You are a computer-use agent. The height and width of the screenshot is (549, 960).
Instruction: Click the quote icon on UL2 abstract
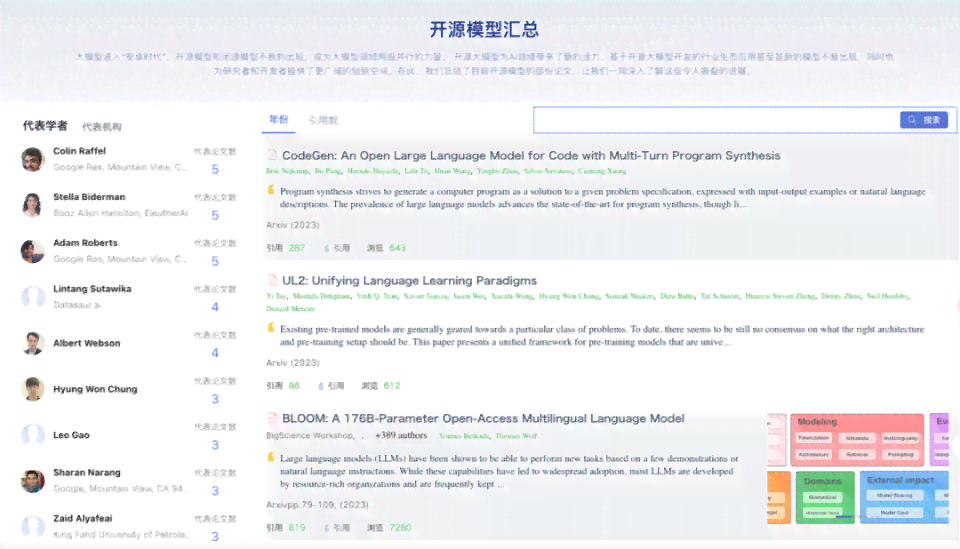[x=271, y=327]
